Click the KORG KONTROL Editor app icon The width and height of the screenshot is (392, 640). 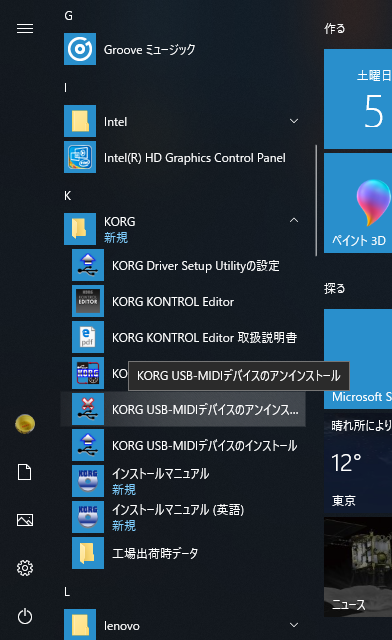(88, 301)
